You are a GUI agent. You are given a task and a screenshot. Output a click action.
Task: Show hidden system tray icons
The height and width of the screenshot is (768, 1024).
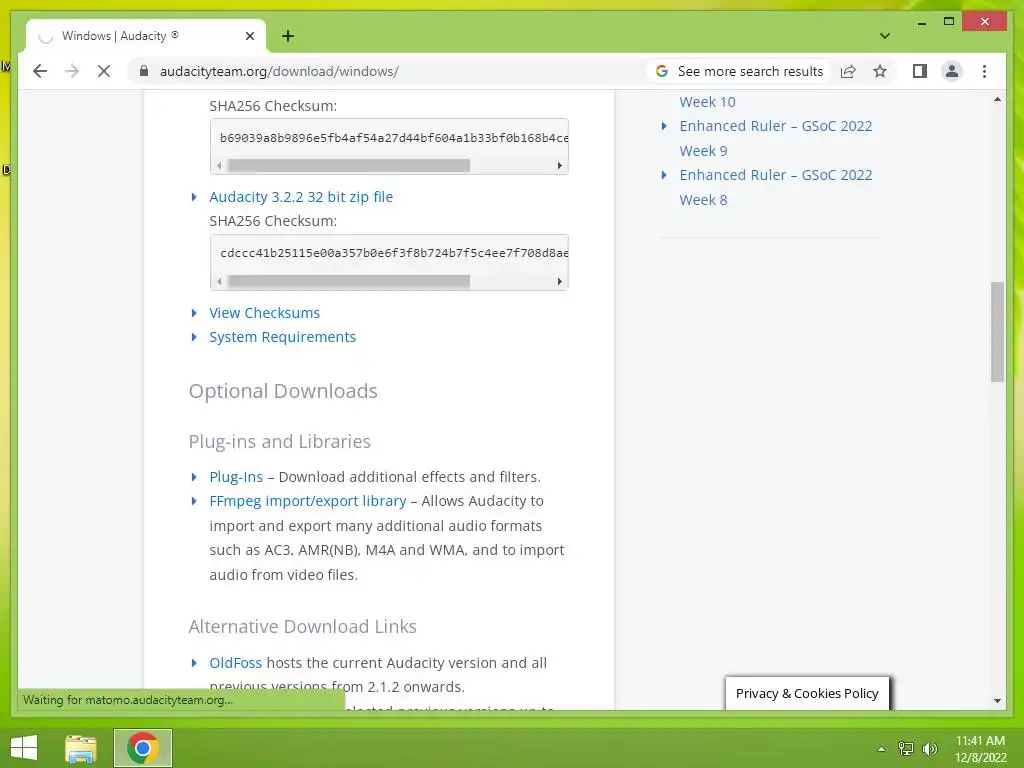[x=881, y=749]
